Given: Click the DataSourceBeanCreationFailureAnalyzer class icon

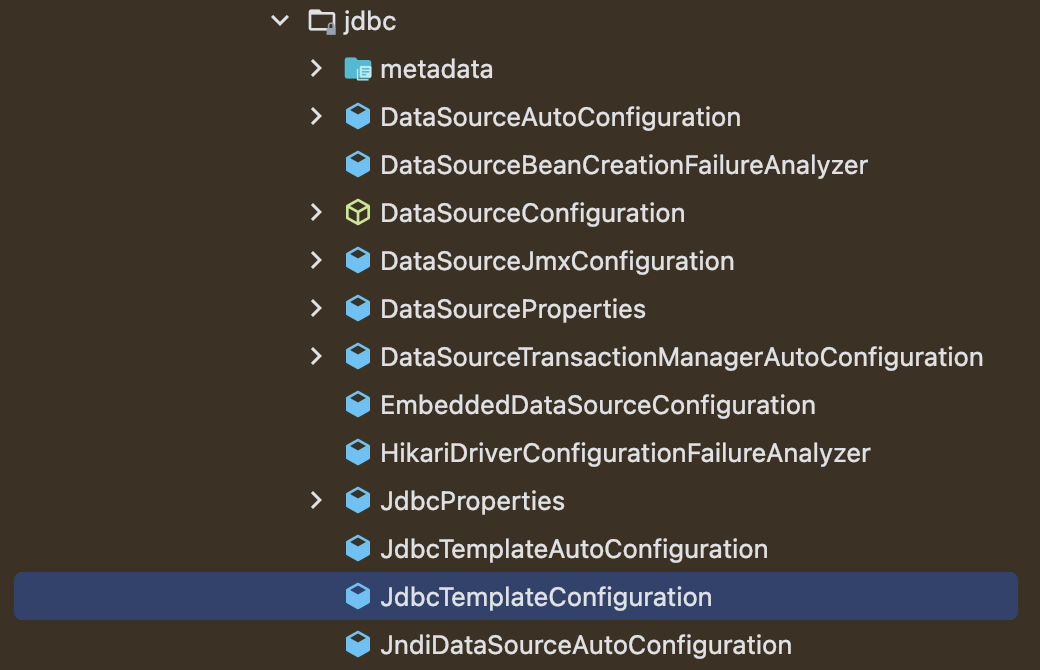Looking at the screenshot, I should click(x=358, y=165).
